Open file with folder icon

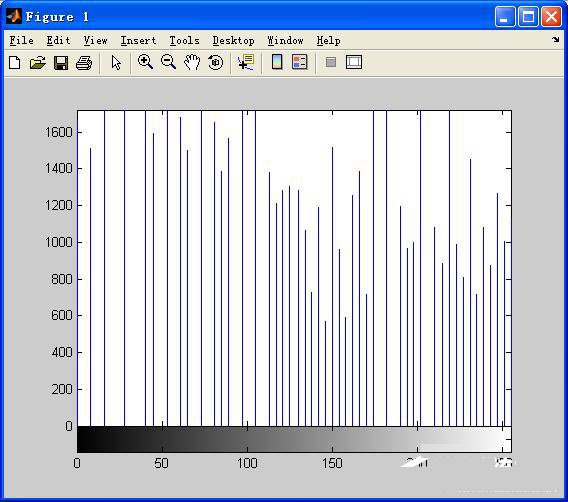[x=38, y=63]
